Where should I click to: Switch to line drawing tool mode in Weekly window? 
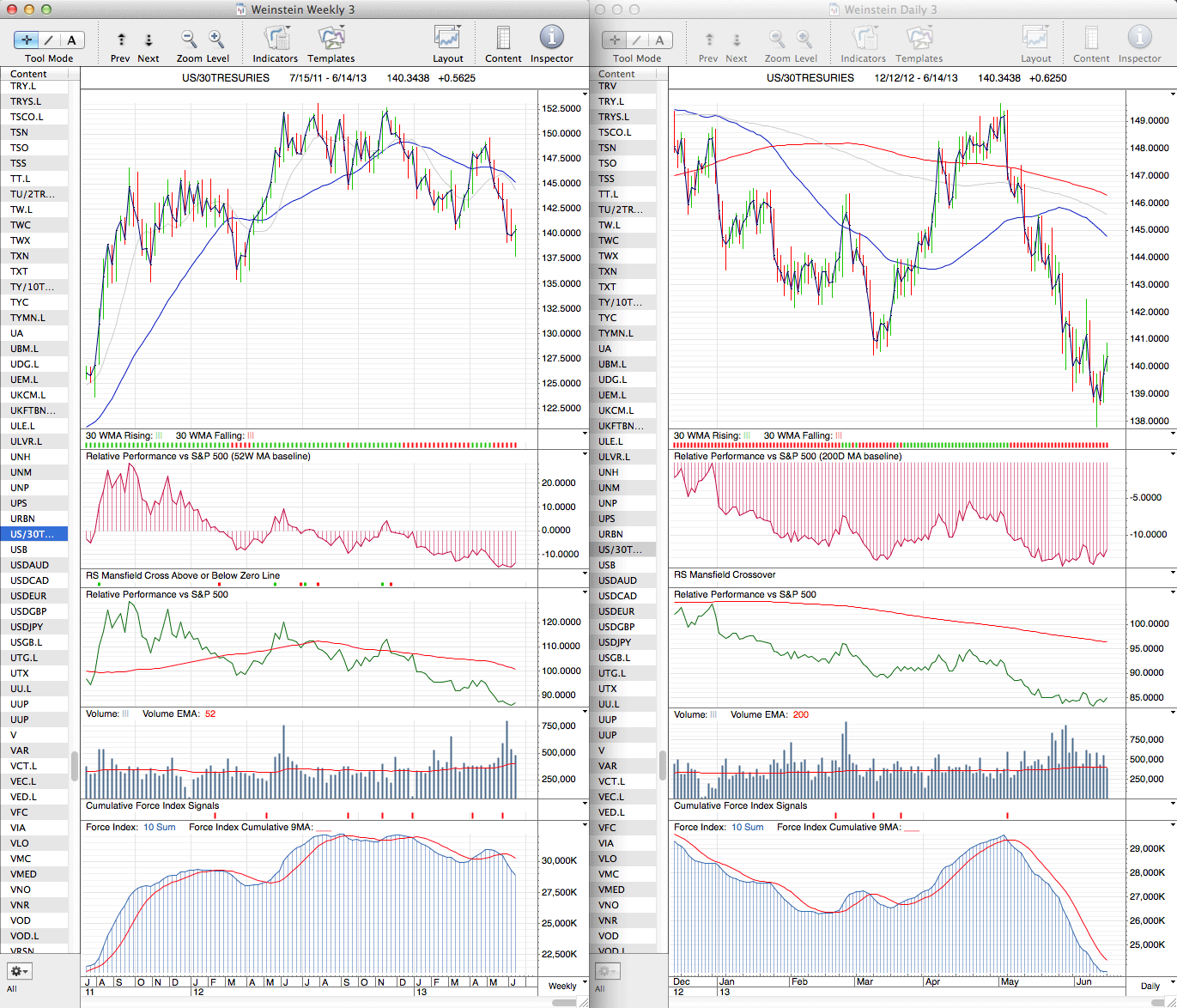(49, 39)
